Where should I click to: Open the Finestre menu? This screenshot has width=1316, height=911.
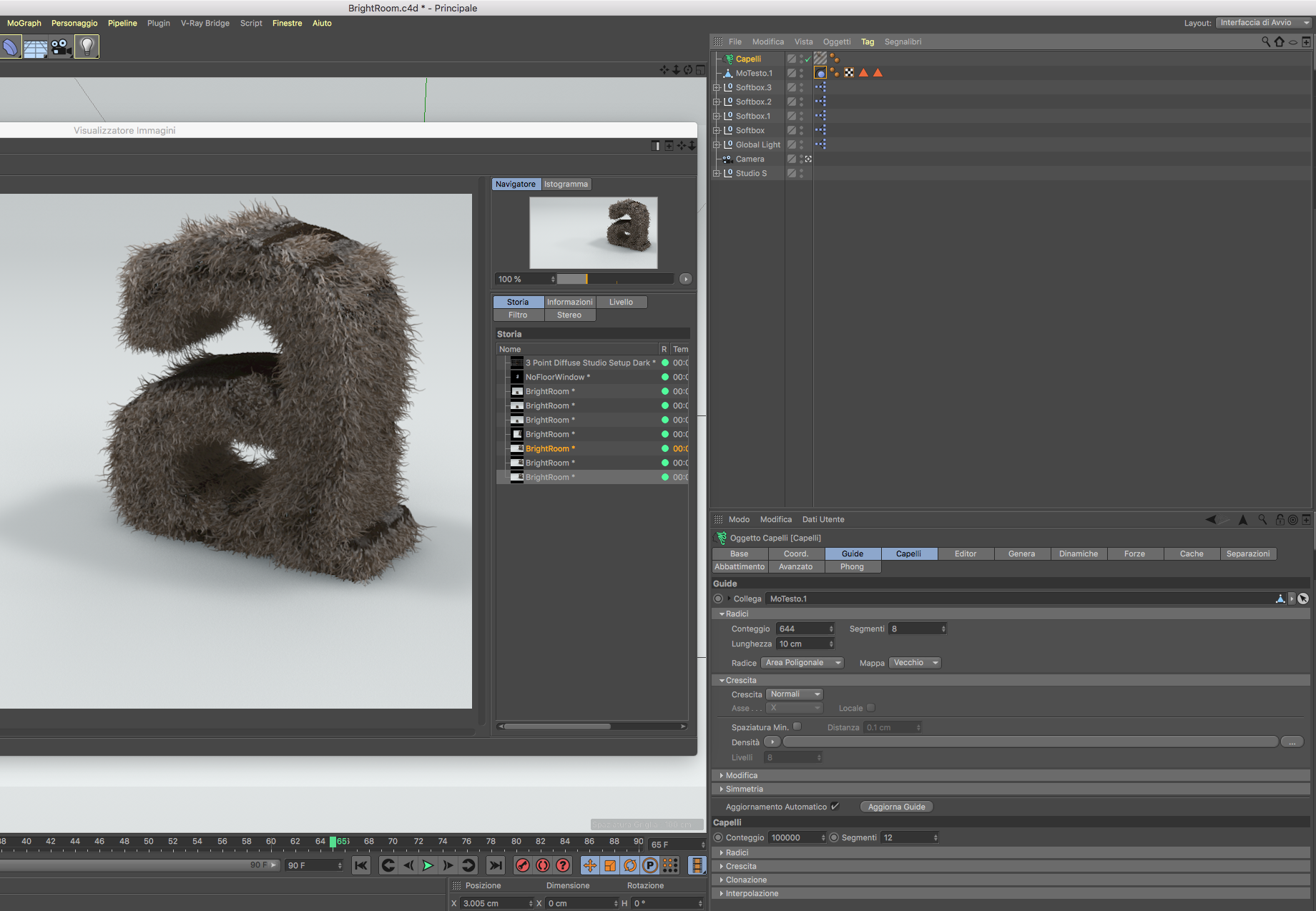(287, 24)
